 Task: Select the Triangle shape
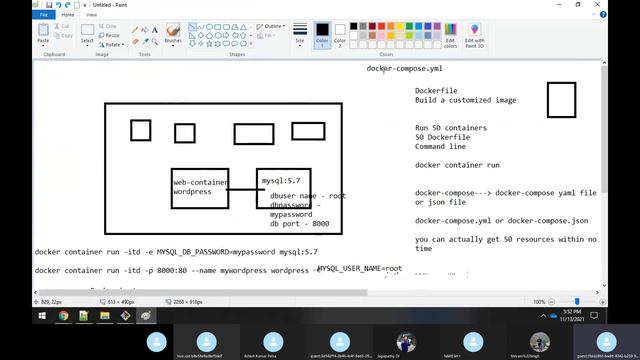click(x=244, y=27)
